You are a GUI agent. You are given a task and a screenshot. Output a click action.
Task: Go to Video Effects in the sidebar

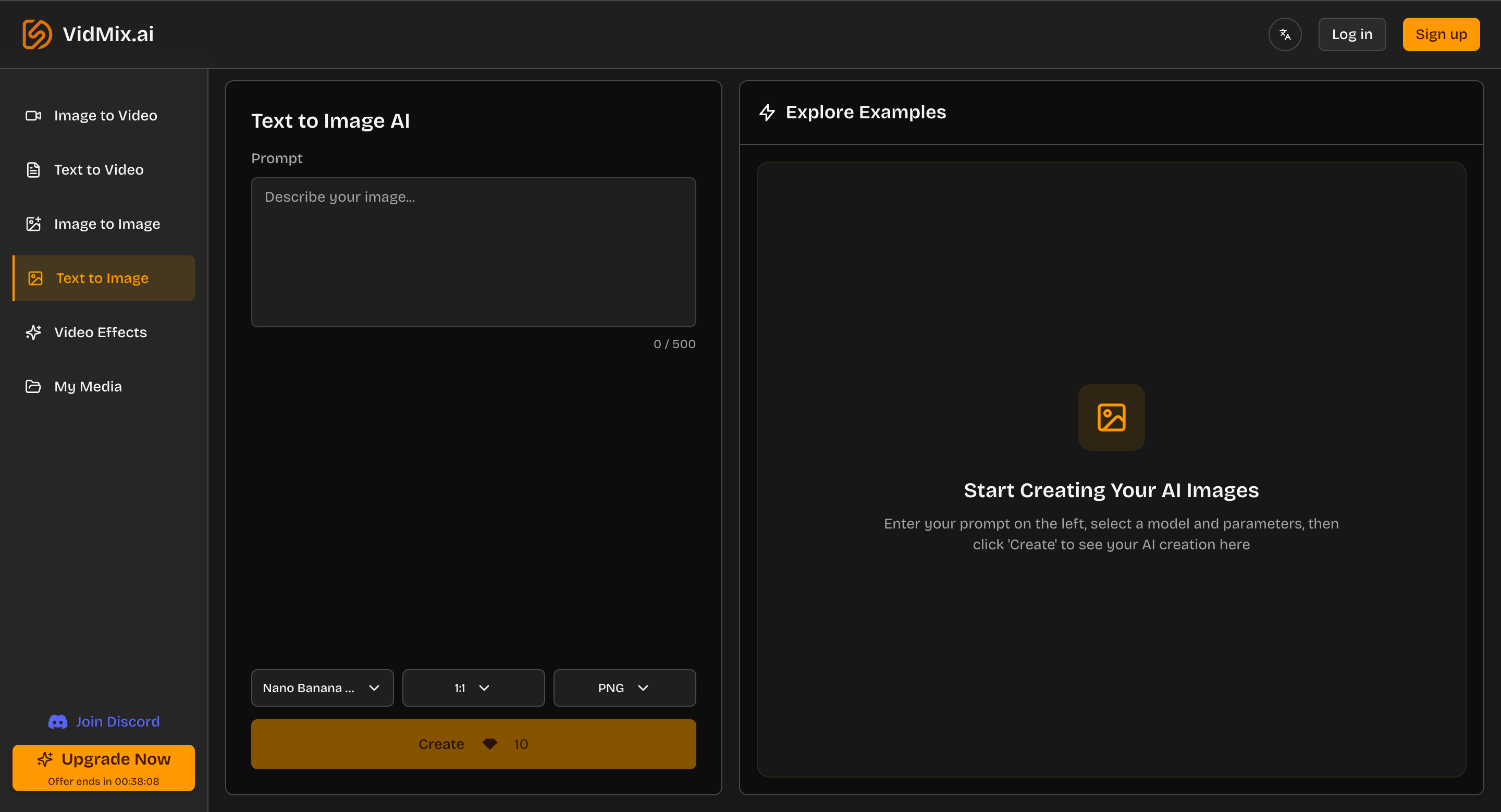pyautogui.click(x=100, y=332)
